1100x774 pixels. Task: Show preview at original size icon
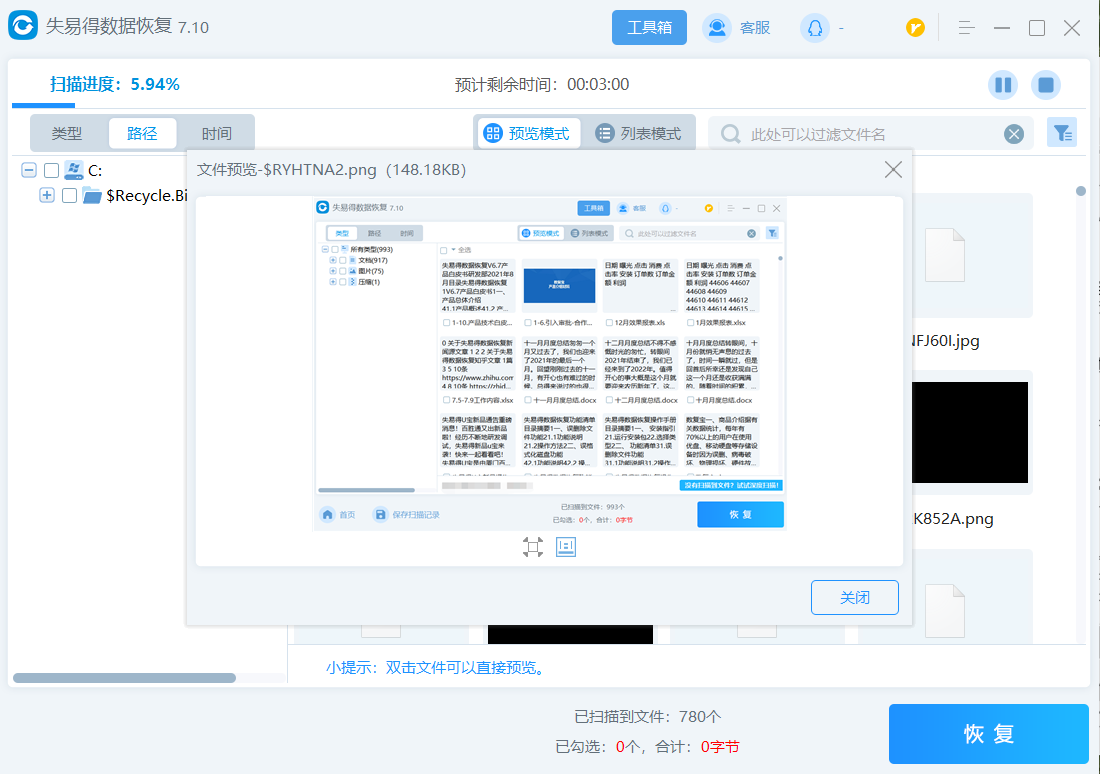coord(565,547)
